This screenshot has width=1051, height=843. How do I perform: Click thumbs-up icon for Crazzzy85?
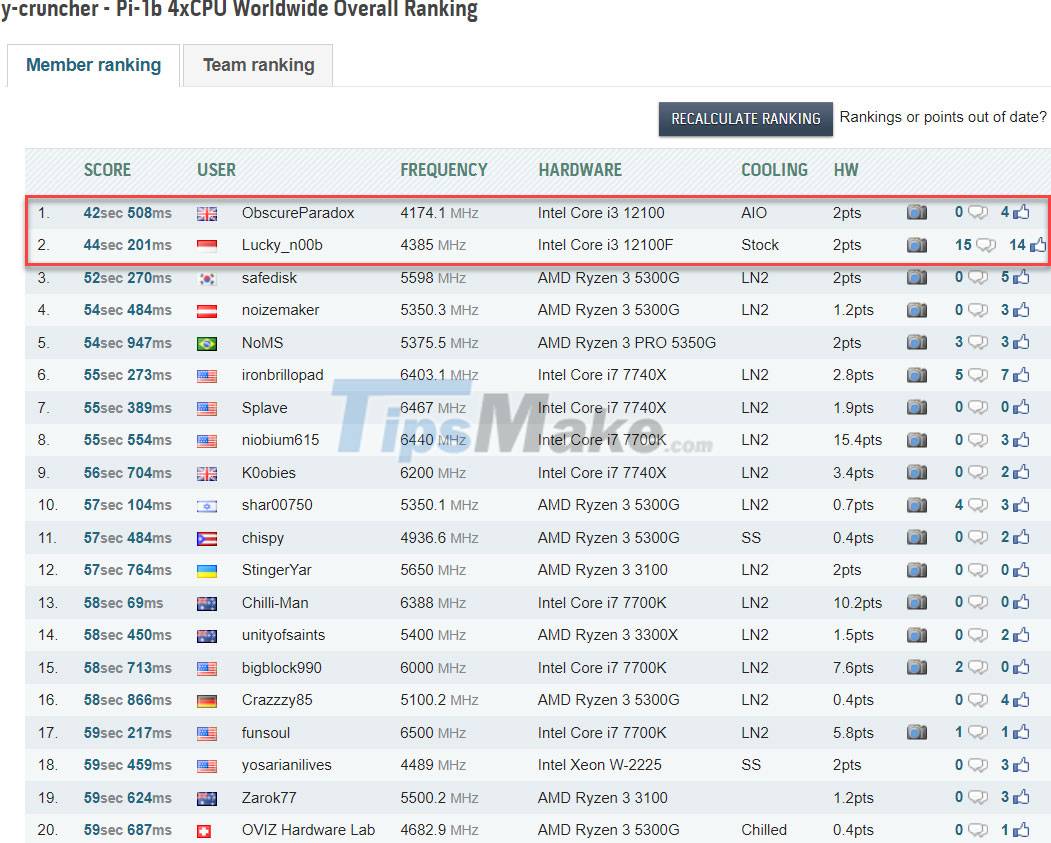(x=1021, y=700)
